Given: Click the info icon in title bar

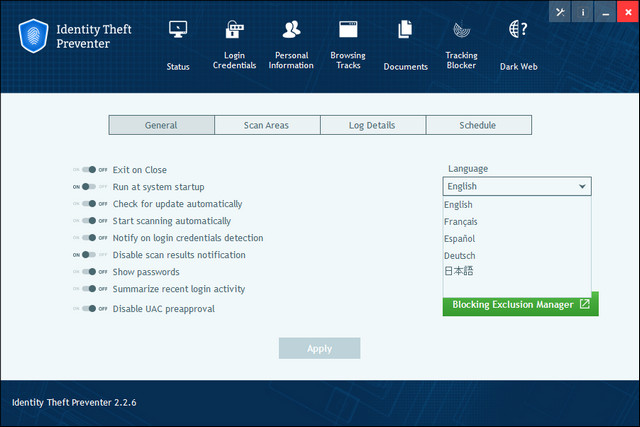Looking at the screenshot, I should (583, 12).
